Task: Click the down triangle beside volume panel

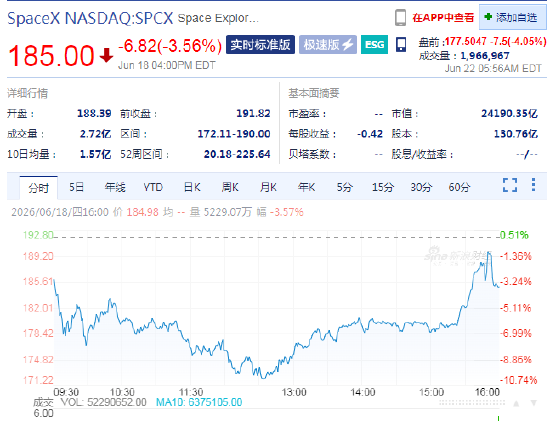Action: coord(534,403)
